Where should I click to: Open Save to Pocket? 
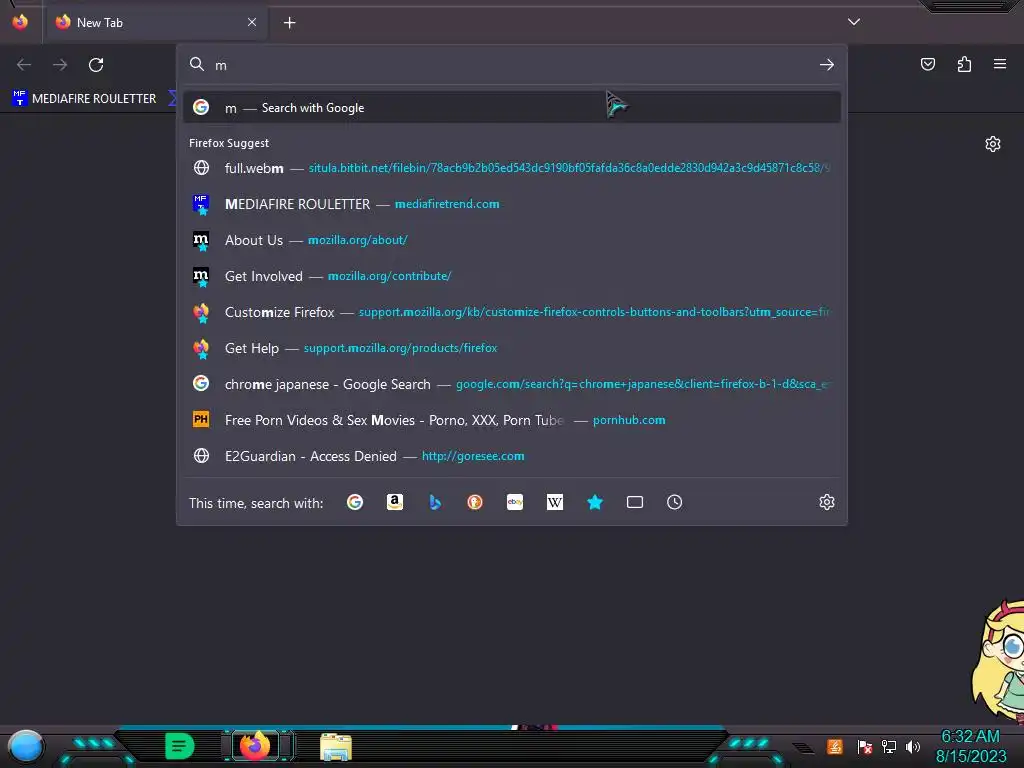point(927,64)
